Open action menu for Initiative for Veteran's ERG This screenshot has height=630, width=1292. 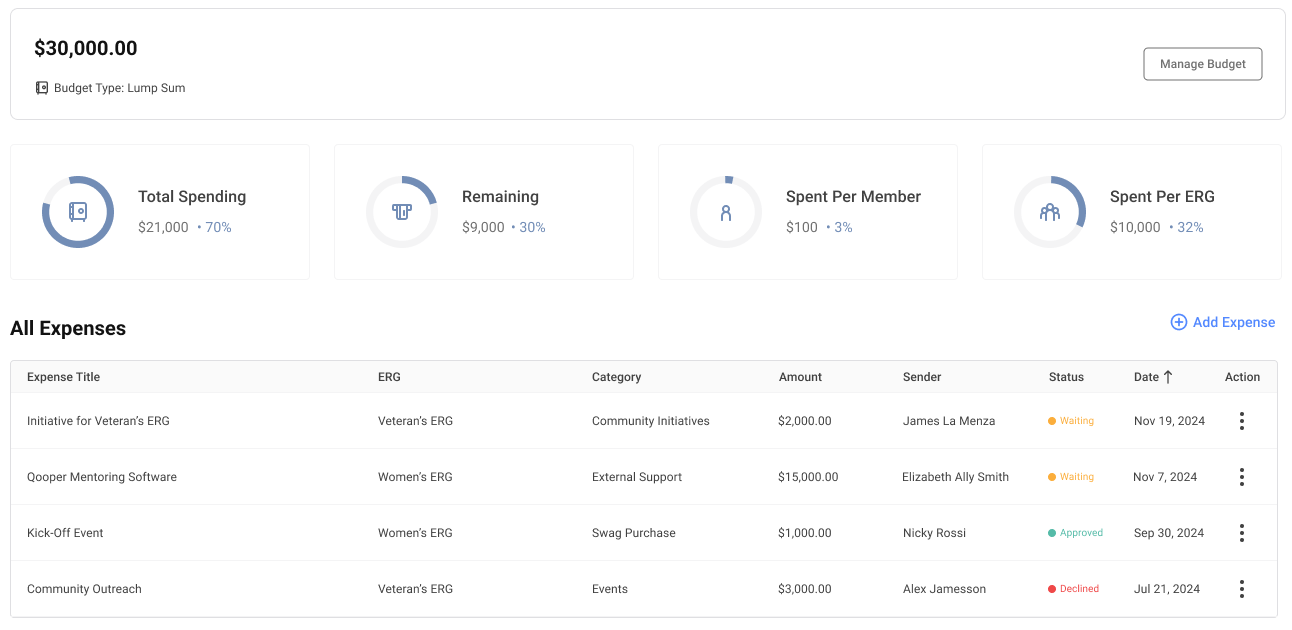[x=1241, y=421]
